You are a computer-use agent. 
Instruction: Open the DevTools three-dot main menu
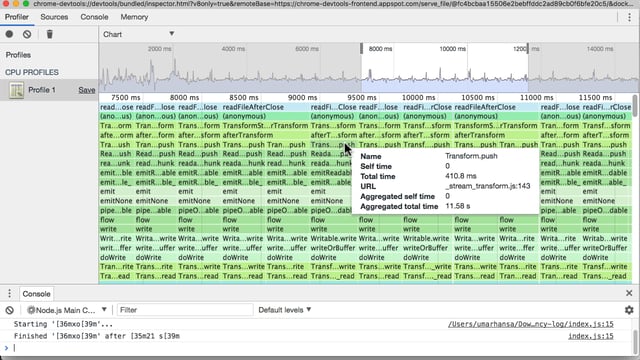[x=629, y=17]
